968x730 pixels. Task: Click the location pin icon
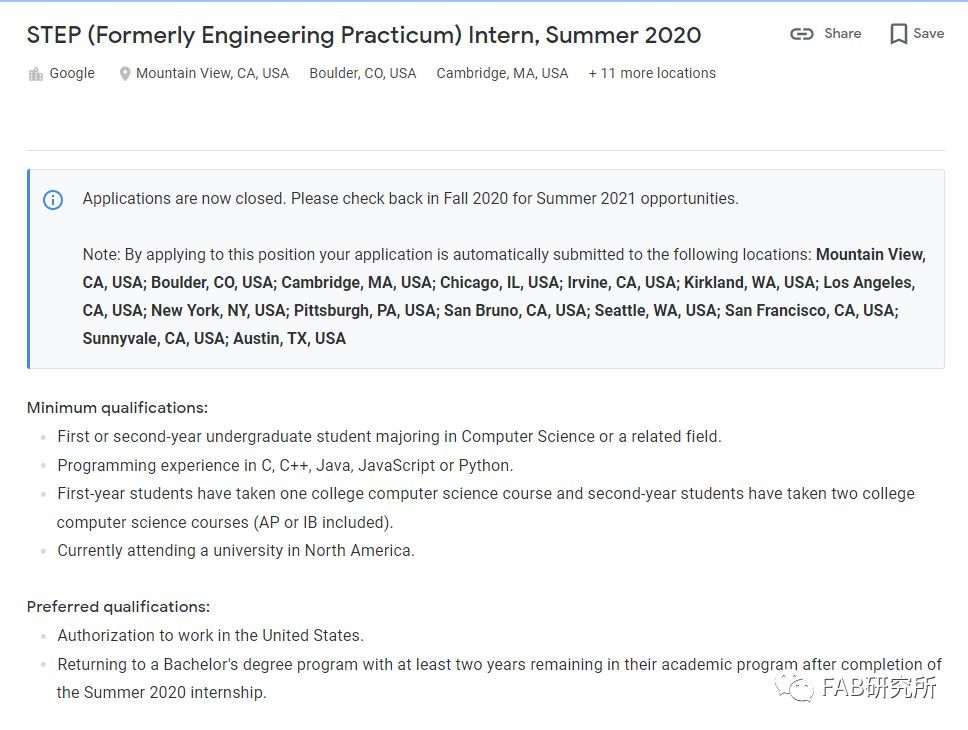pos(125,74)
